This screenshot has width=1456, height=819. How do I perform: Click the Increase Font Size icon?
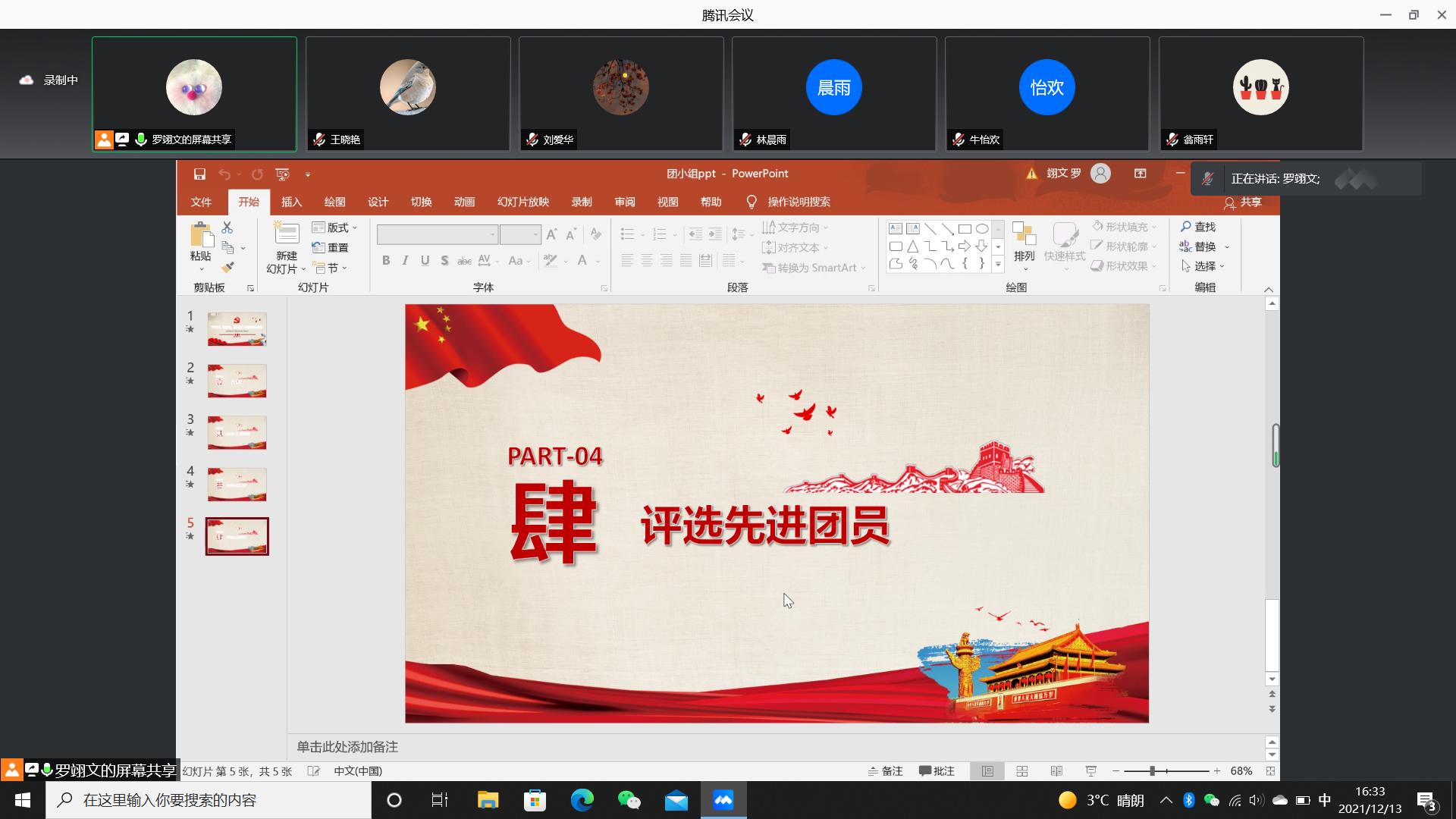(551, 234)
